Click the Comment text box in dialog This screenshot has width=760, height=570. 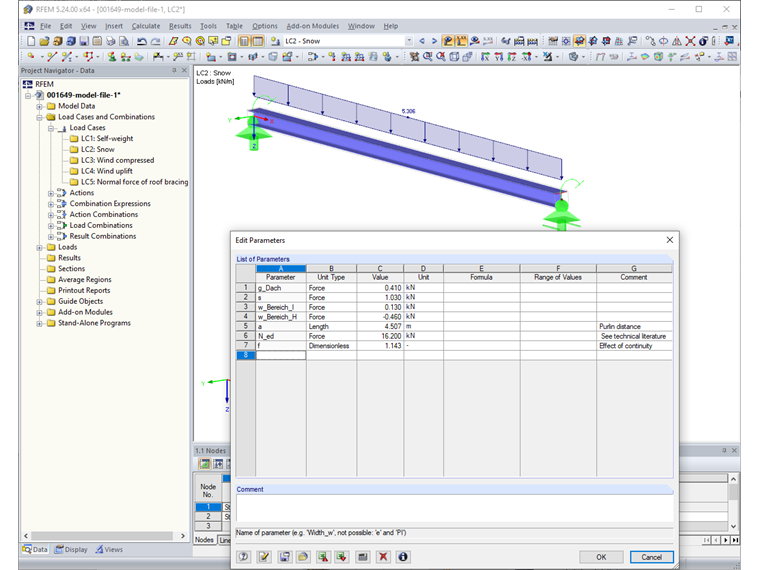coord(454,508)
